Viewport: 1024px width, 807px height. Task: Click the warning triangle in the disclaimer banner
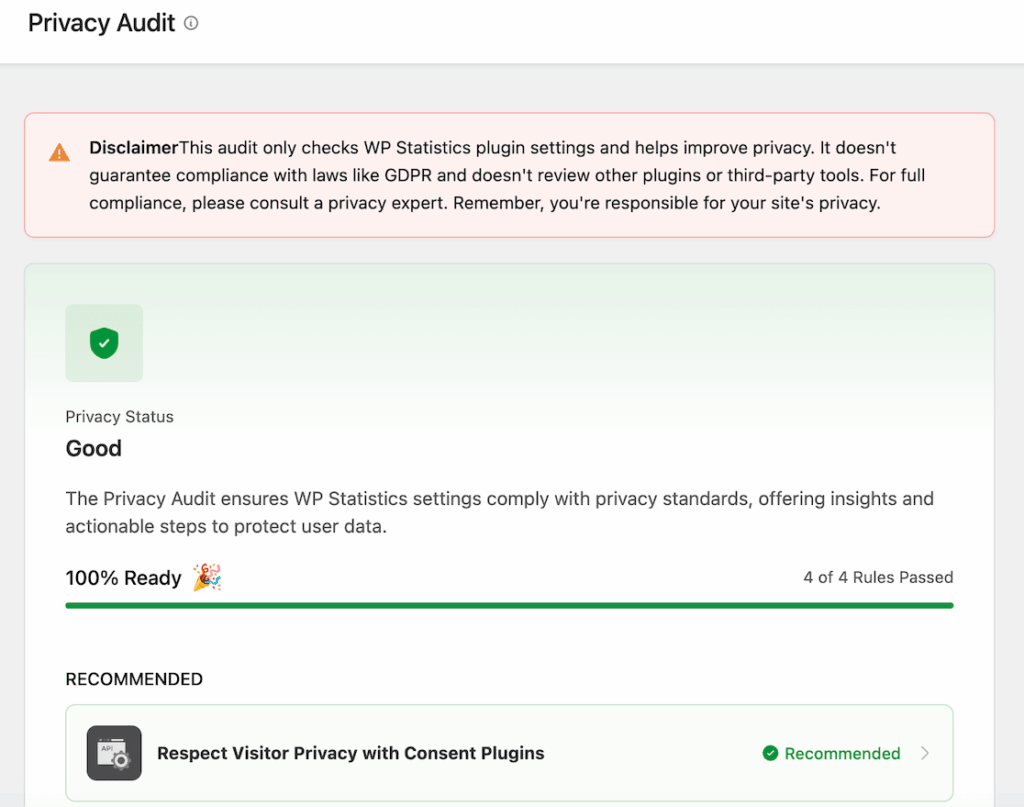tap(59, 153)
